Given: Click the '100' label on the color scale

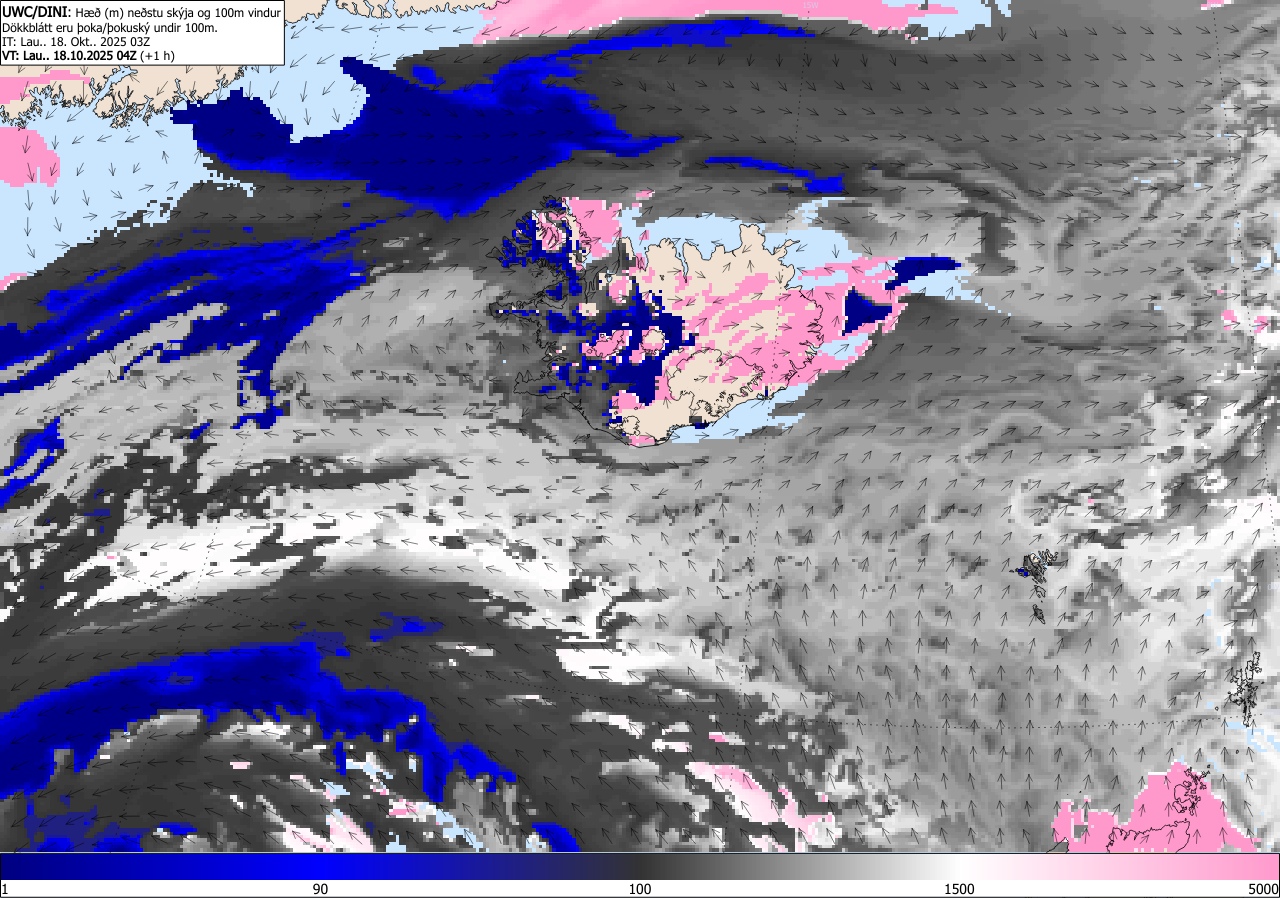Looking at the screenshot, I should 640,889.
